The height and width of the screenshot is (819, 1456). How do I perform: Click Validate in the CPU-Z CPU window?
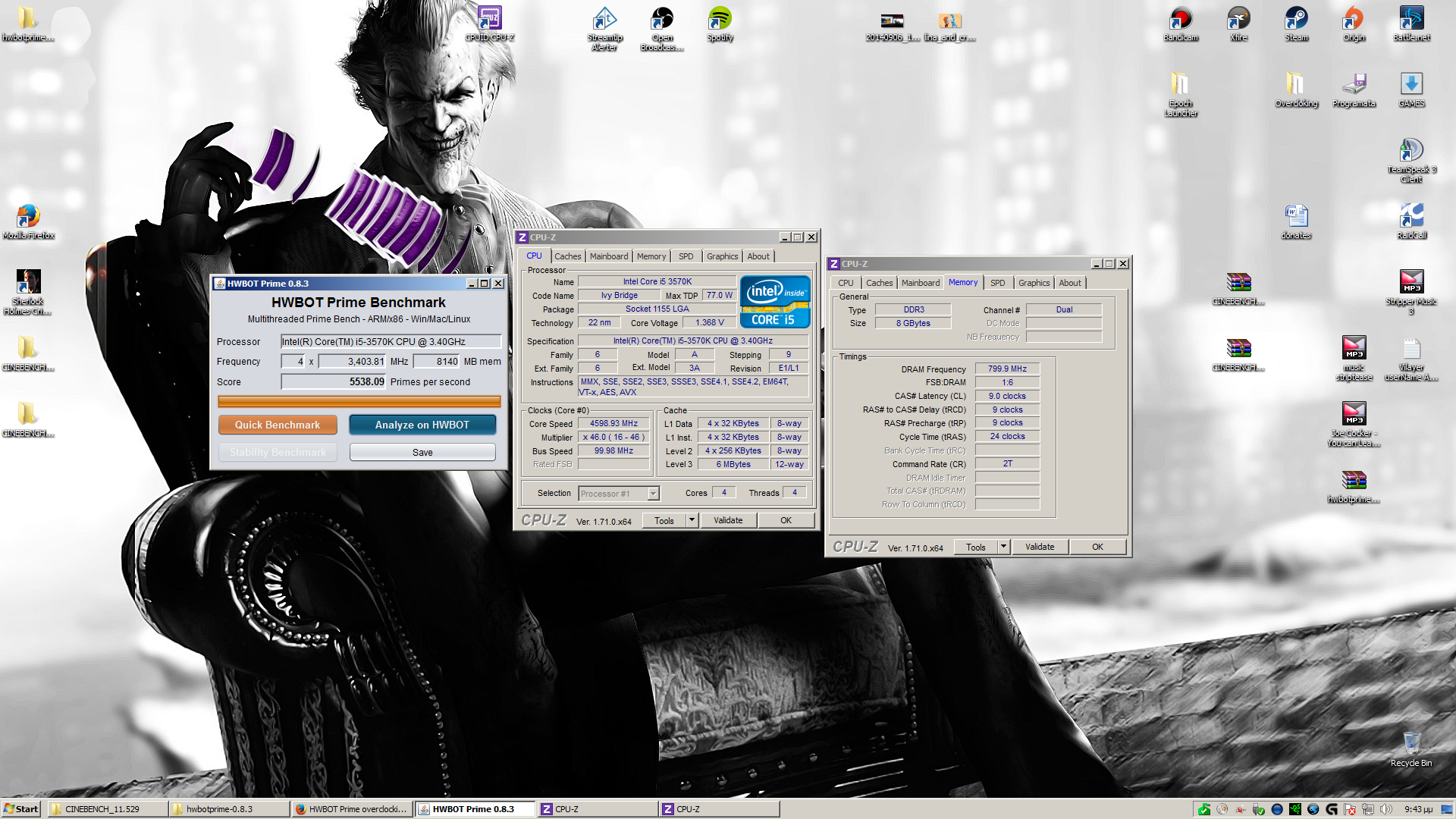click(x=728, y=520)
